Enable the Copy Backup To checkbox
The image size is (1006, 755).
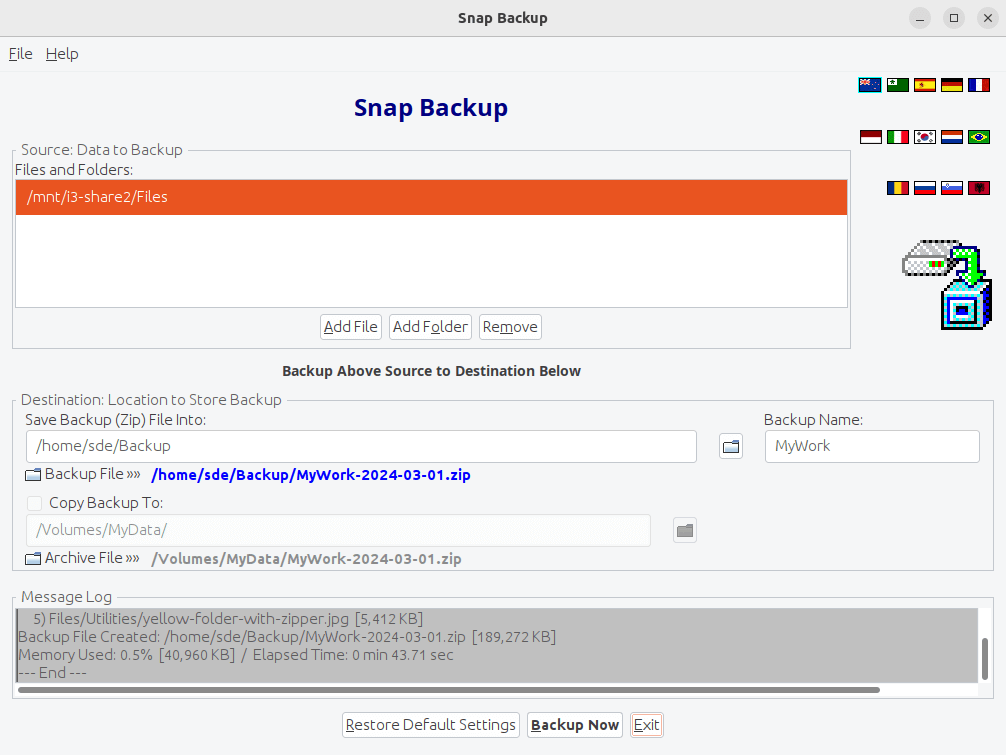35,503
